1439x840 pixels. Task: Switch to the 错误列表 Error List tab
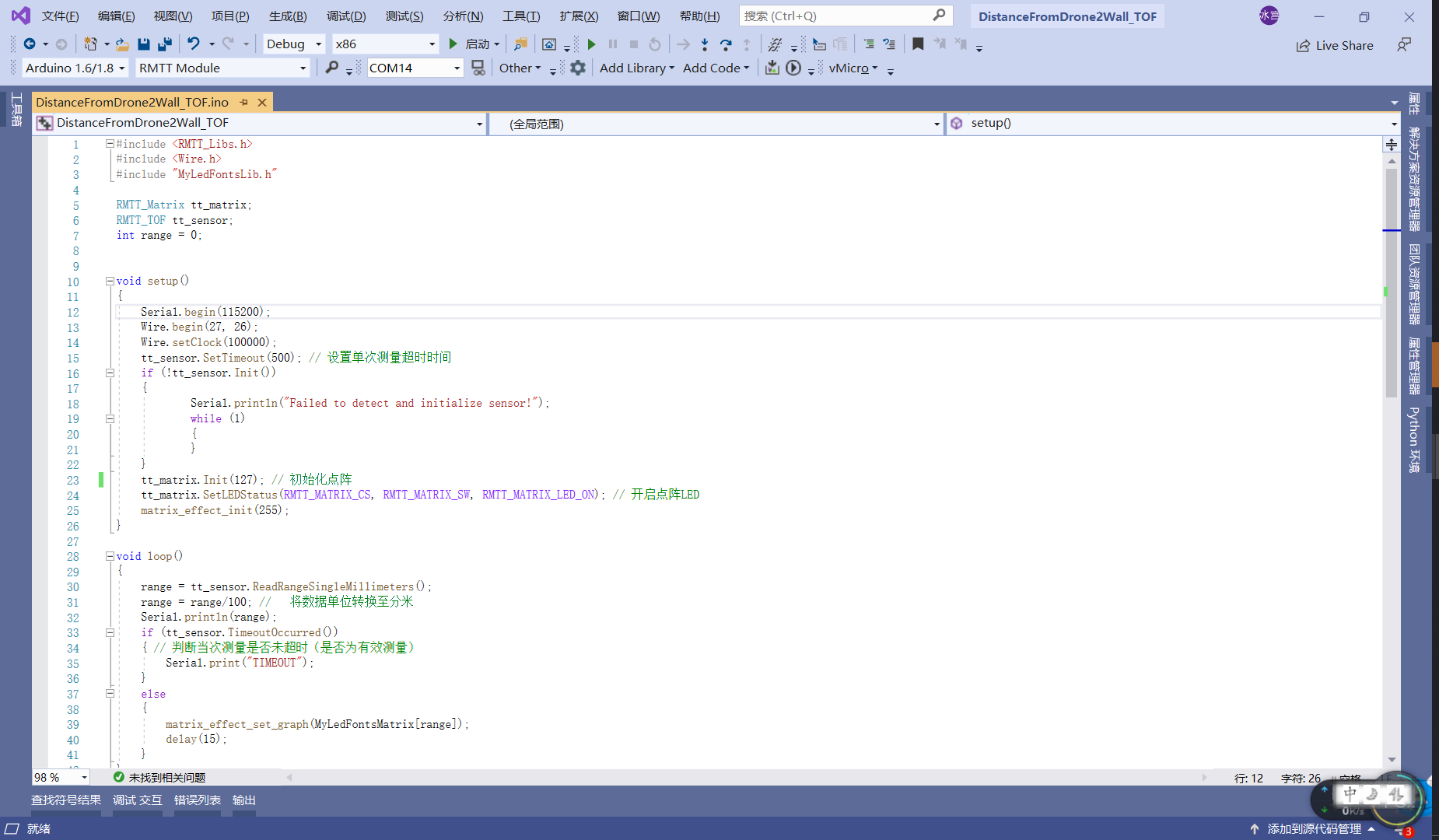[197, 800]
